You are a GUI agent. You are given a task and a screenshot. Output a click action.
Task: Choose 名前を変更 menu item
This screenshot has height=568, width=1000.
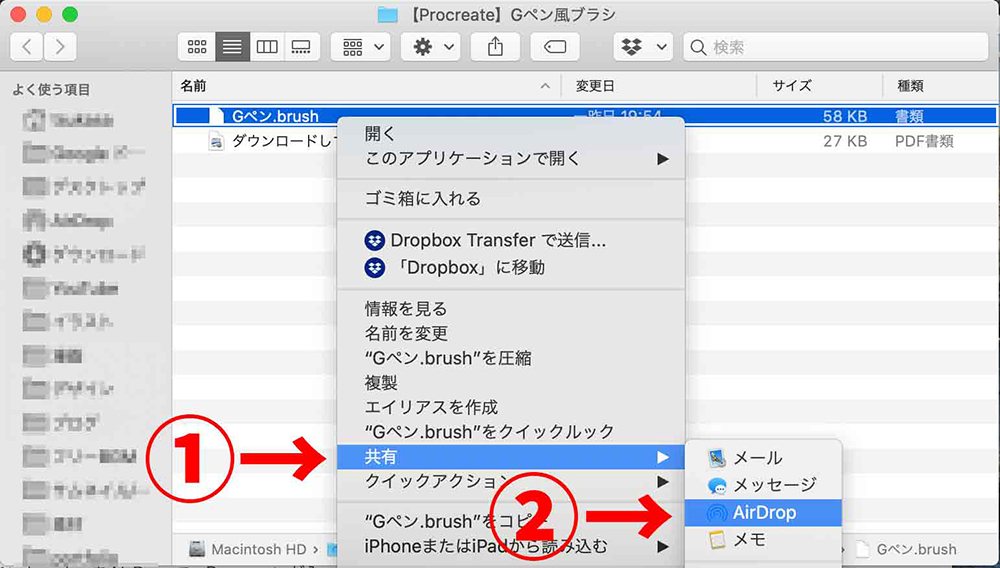(x=510, y=333)
